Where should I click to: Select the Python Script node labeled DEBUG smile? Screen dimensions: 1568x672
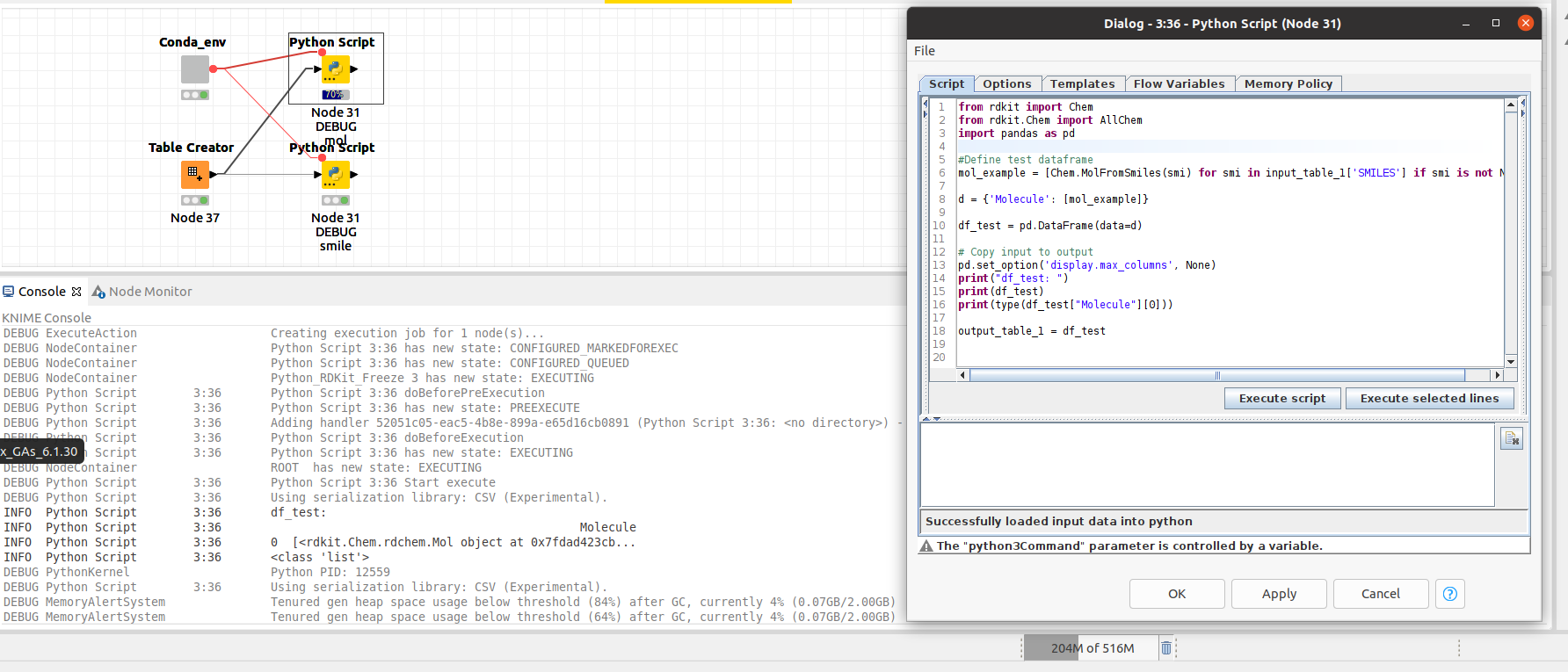[x=335, y=175]
